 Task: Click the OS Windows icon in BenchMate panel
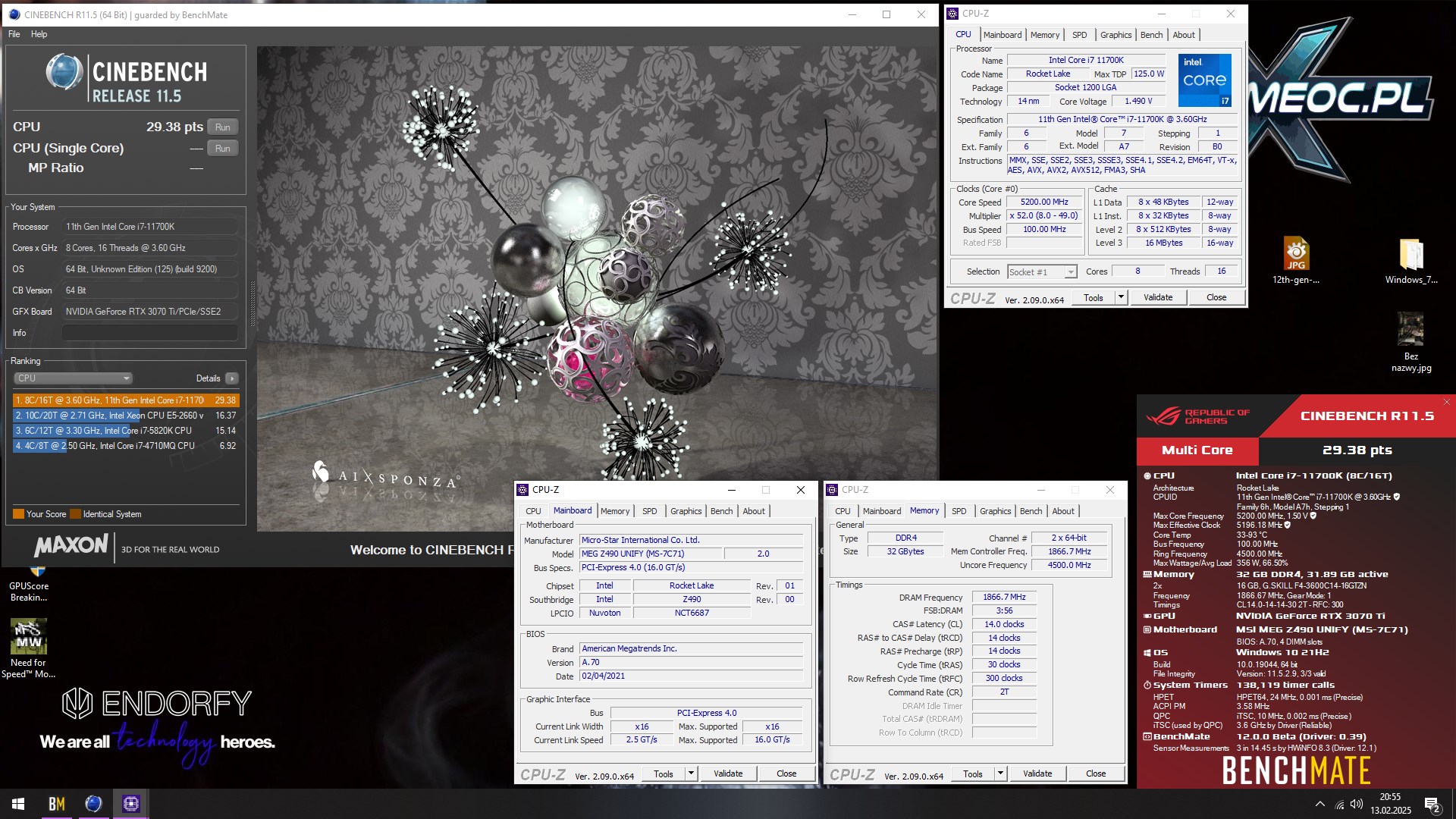point(1147,653)
